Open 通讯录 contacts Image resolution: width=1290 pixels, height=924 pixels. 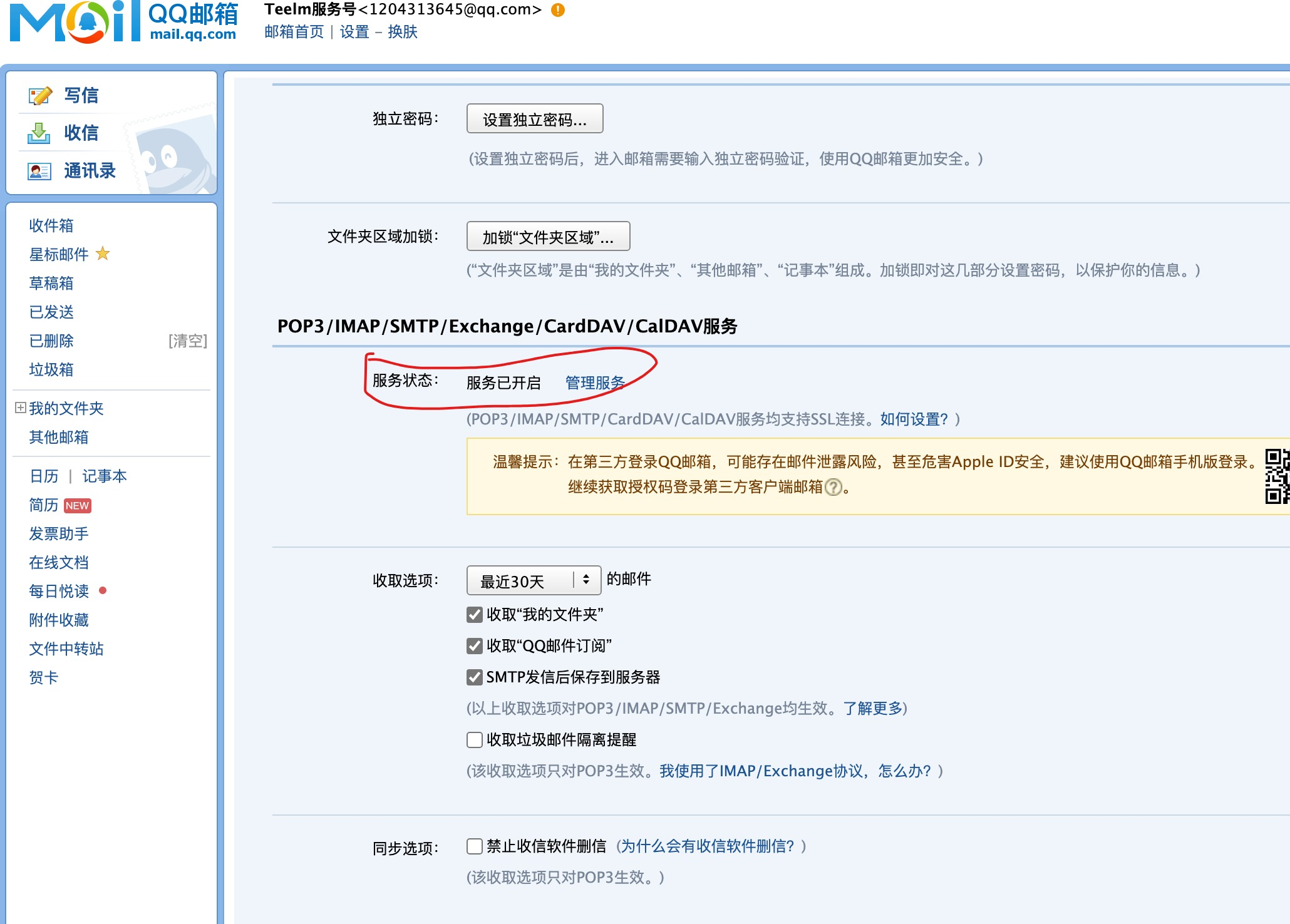point(90,170)
